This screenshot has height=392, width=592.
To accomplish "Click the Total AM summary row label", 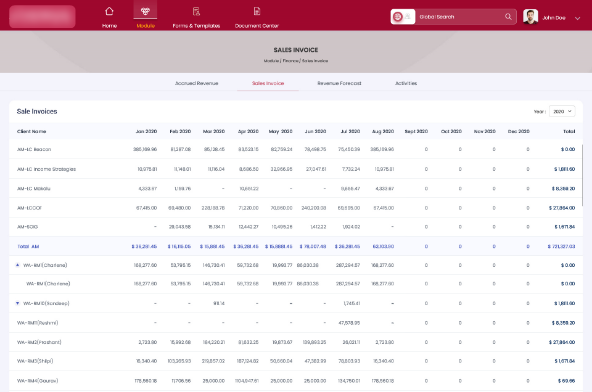I will [28, 247].
